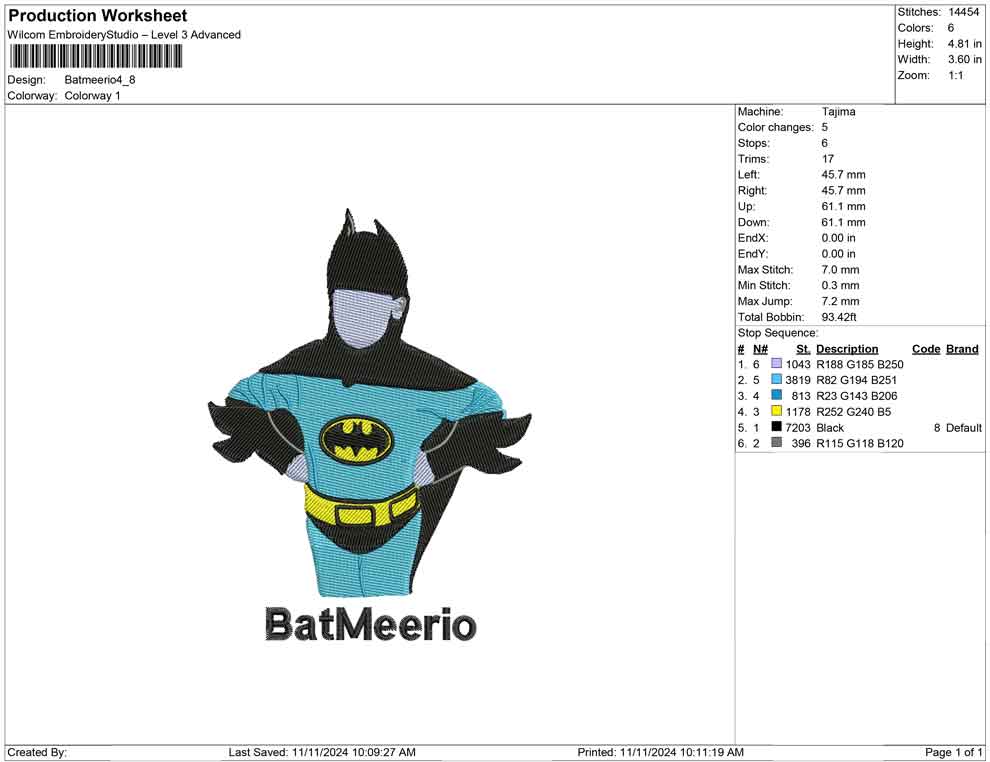The height and width of the screenshot is (762, 990).
Task: Click the Page 1 of 1 indicator
Action: (x=953, y=752)
